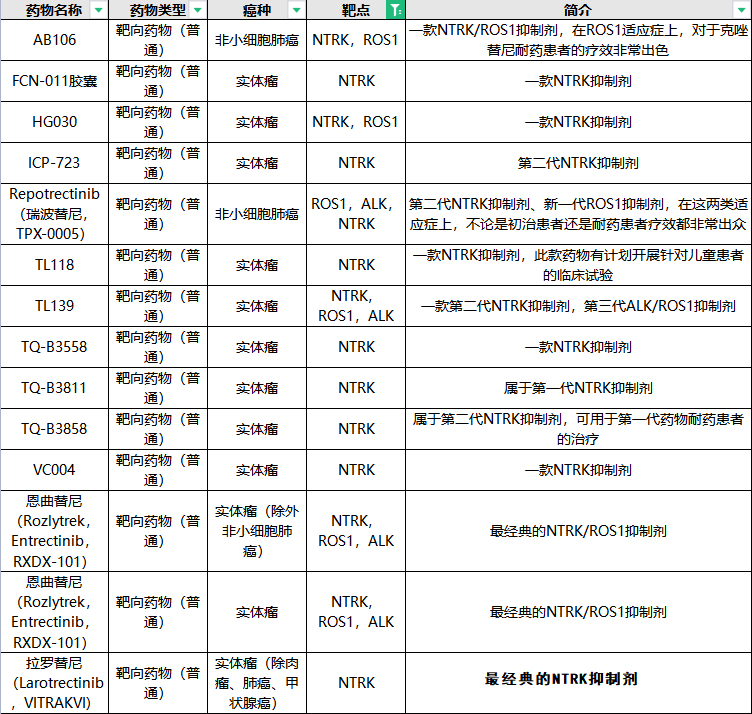Select the 拉罗替尼 (Larotrectinib, VITRAKVI) cell

[54, 683]
